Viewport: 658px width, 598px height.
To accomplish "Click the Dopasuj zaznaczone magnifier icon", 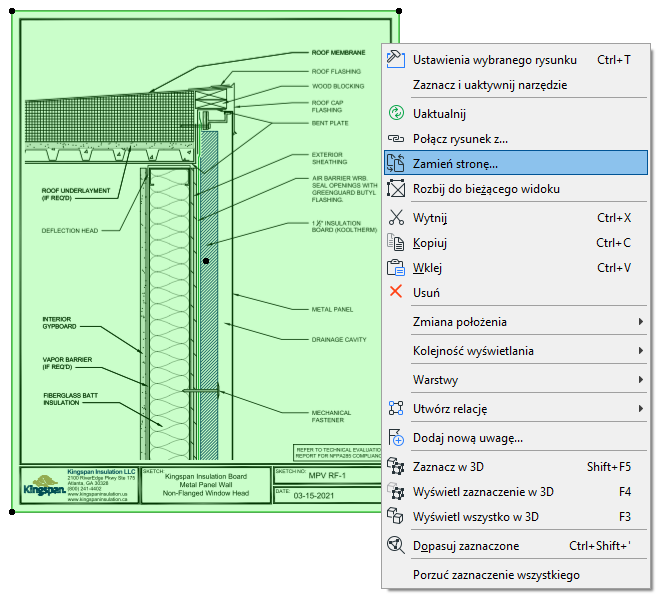I will [x=395, y=546].
